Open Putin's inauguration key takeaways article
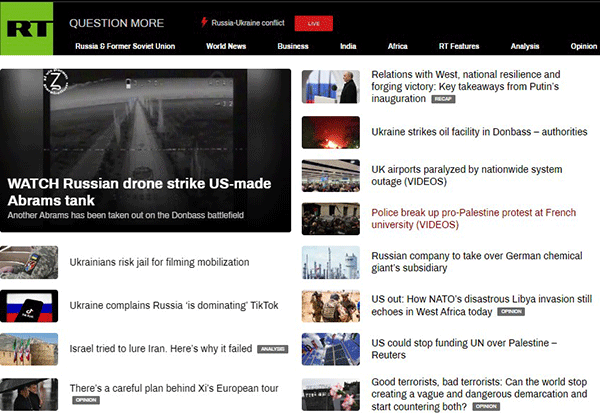The height and width of the screenshot is (413, 600). pyautogui.click(x=466, y=86)
